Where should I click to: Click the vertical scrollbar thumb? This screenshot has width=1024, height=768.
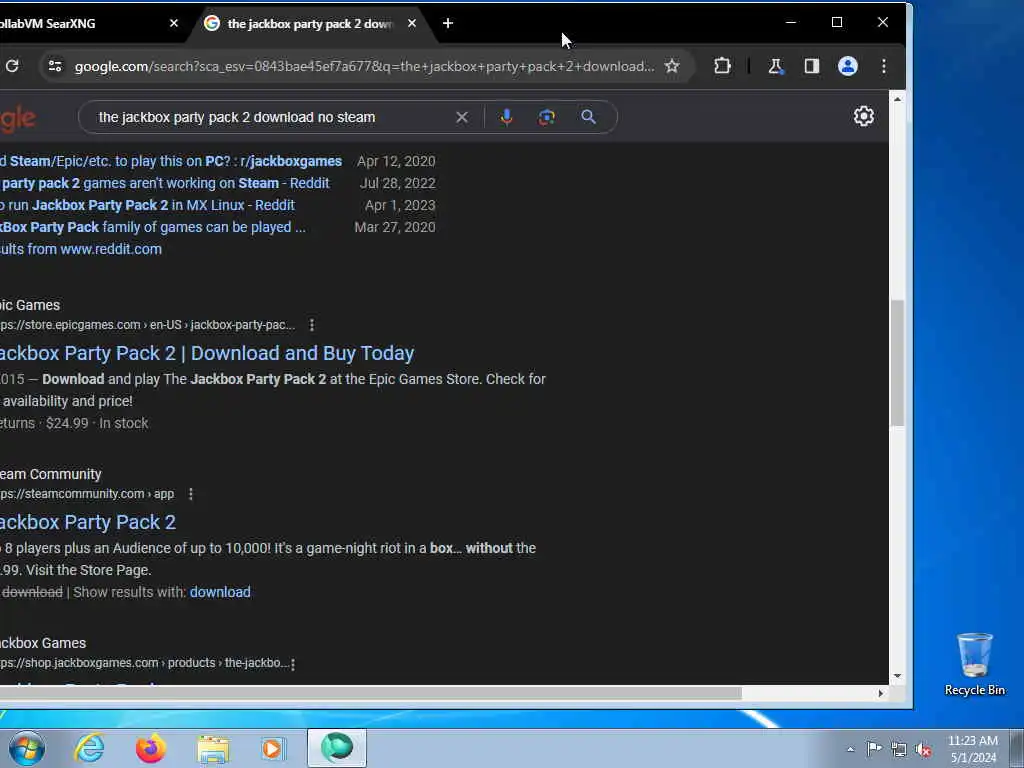(897, 362)
